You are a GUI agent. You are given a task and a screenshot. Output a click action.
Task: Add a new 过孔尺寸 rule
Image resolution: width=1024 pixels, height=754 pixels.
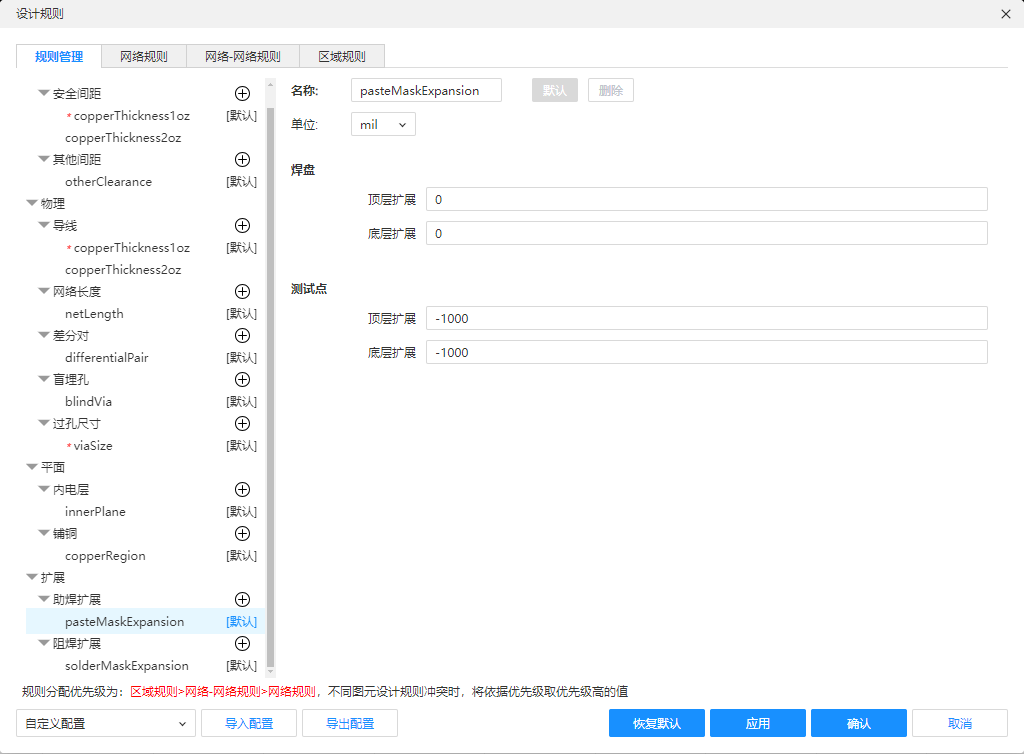click(x=242, y=423)
